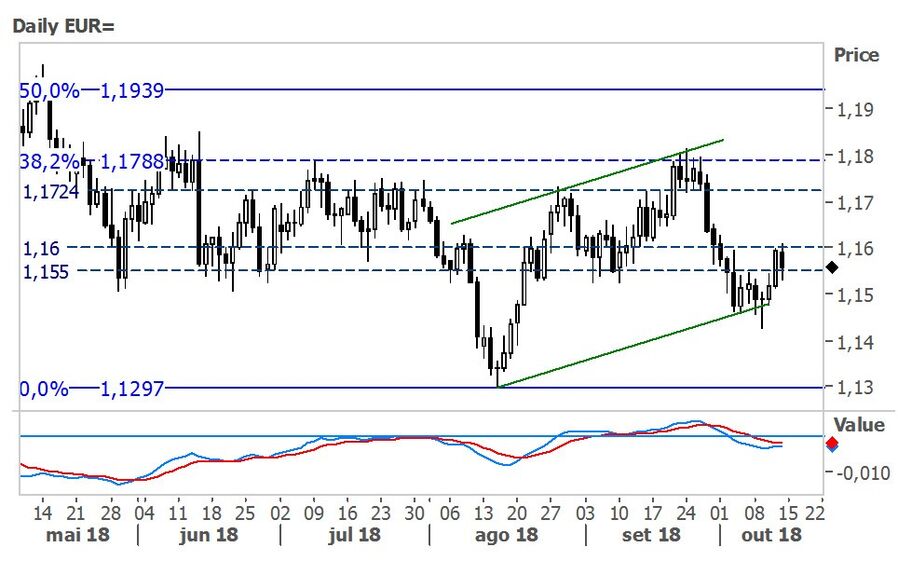Select date tick 22 at axis end
The width and height of the screenshot is (898, 561).
tap(814, 512)
